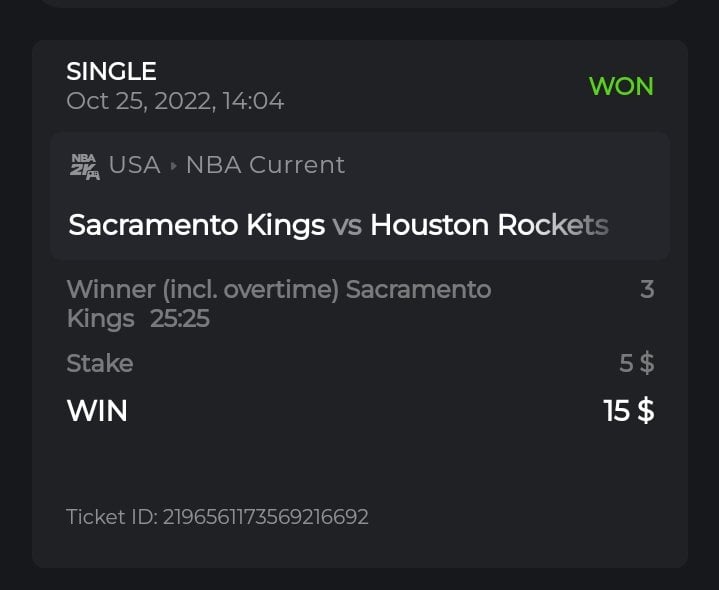The width and height of the screenshot is (719, 590).
Task: Click the odds value 3
Action: (x=646, y=290)
